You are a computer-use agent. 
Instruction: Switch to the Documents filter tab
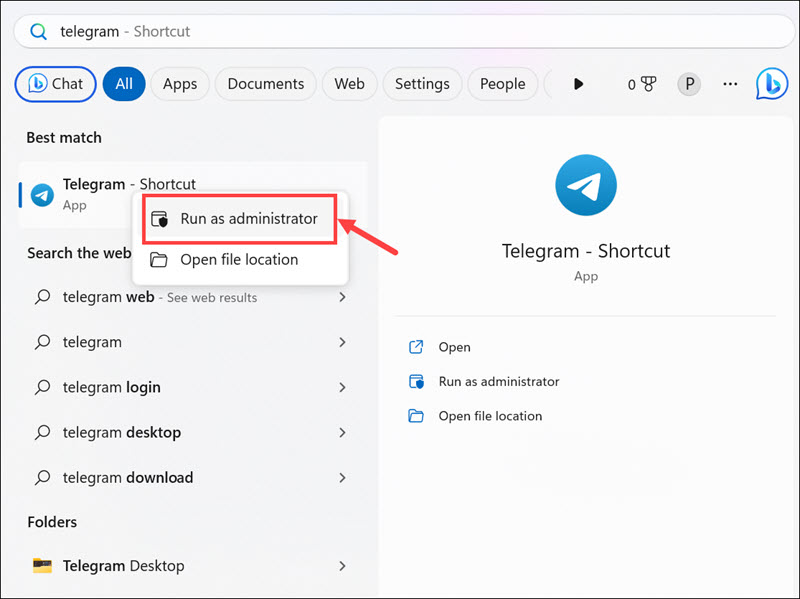(x=265, y=84)
